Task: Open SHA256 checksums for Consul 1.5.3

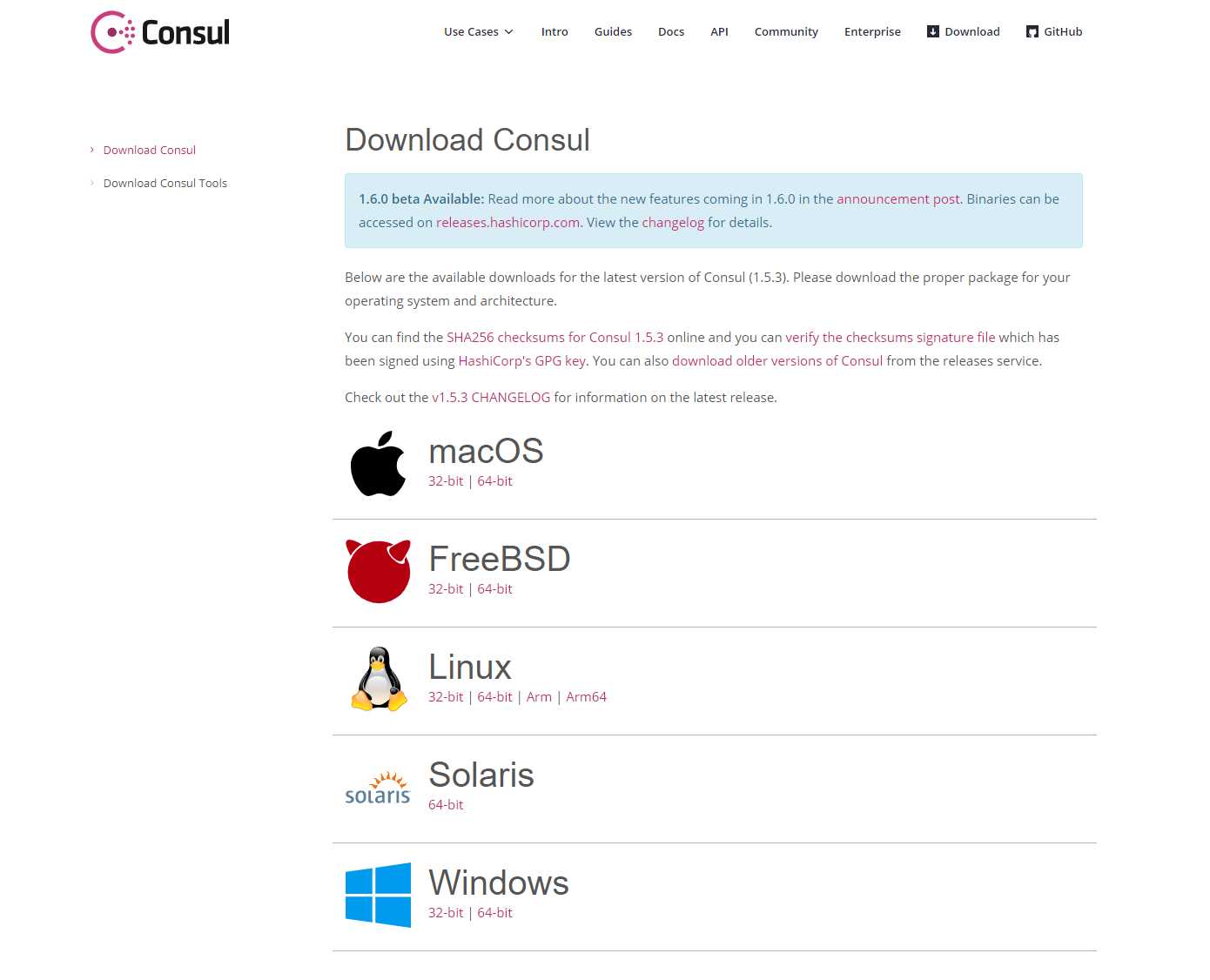Action: 555,337
